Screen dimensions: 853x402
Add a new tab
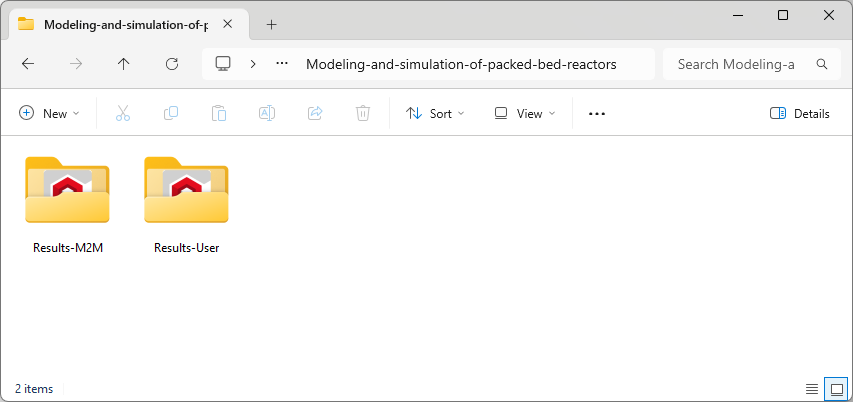tap(271, 25)
